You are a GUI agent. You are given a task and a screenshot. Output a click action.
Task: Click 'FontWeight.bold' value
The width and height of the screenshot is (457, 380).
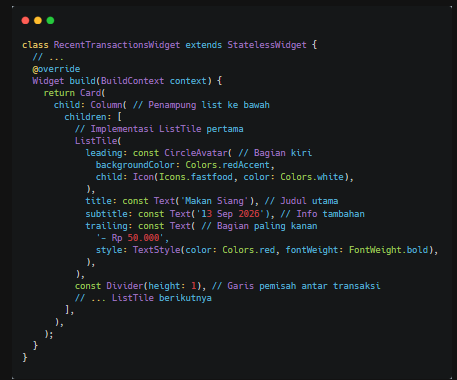389,250
